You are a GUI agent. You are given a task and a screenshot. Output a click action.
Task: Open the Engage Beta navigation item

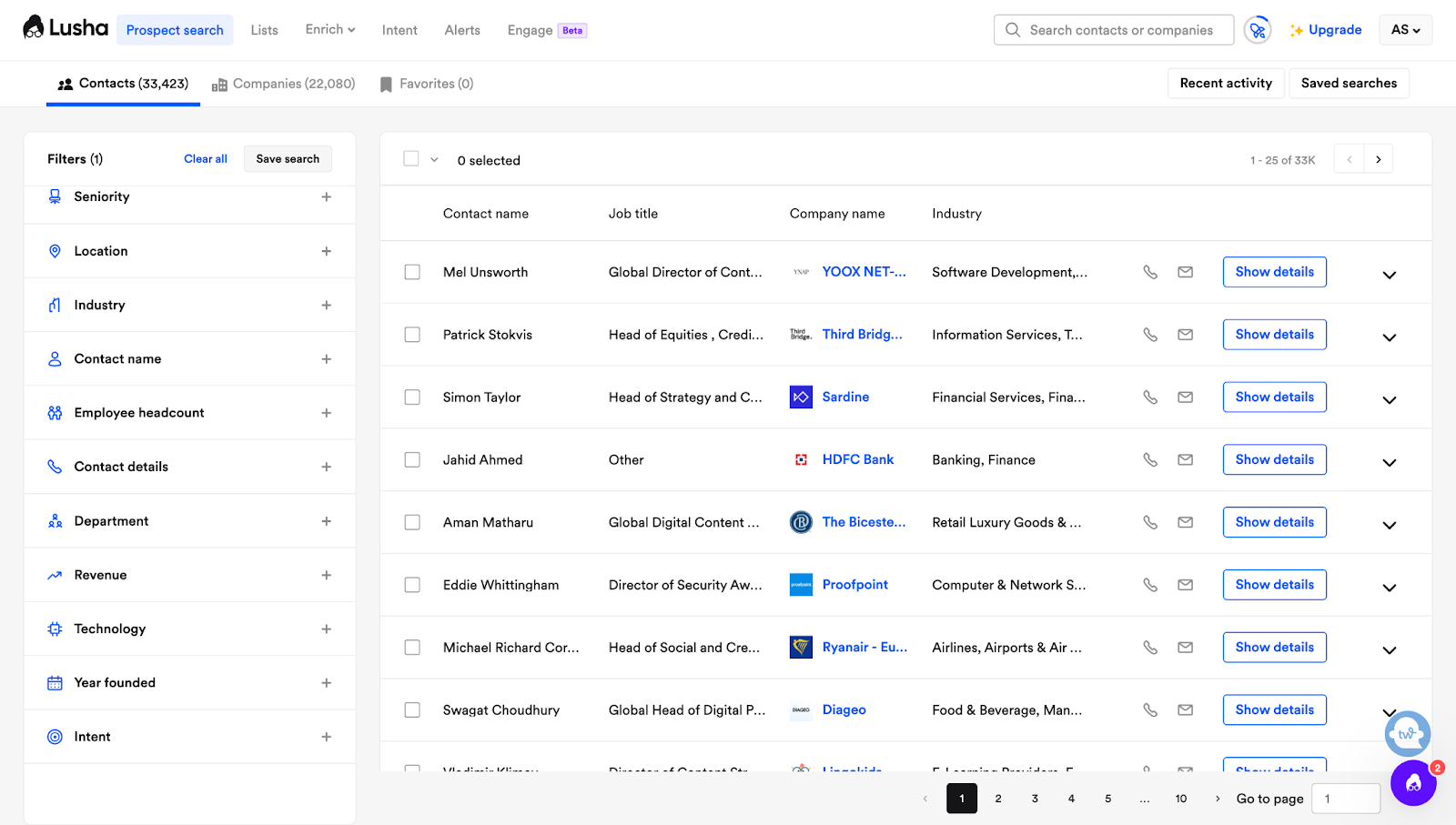click(x=547, y=30)
